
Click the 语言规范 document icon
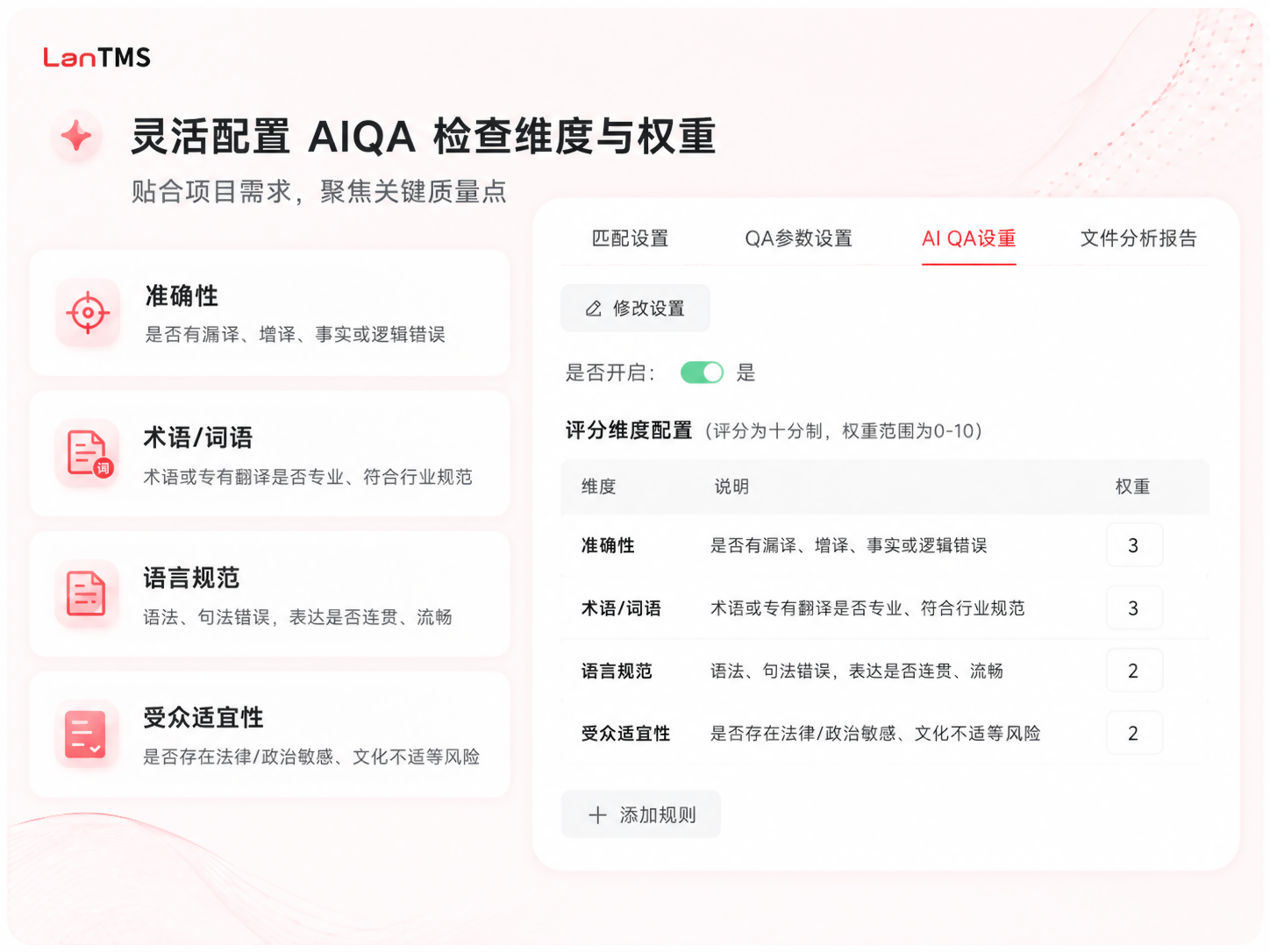[x=88, y=593]
